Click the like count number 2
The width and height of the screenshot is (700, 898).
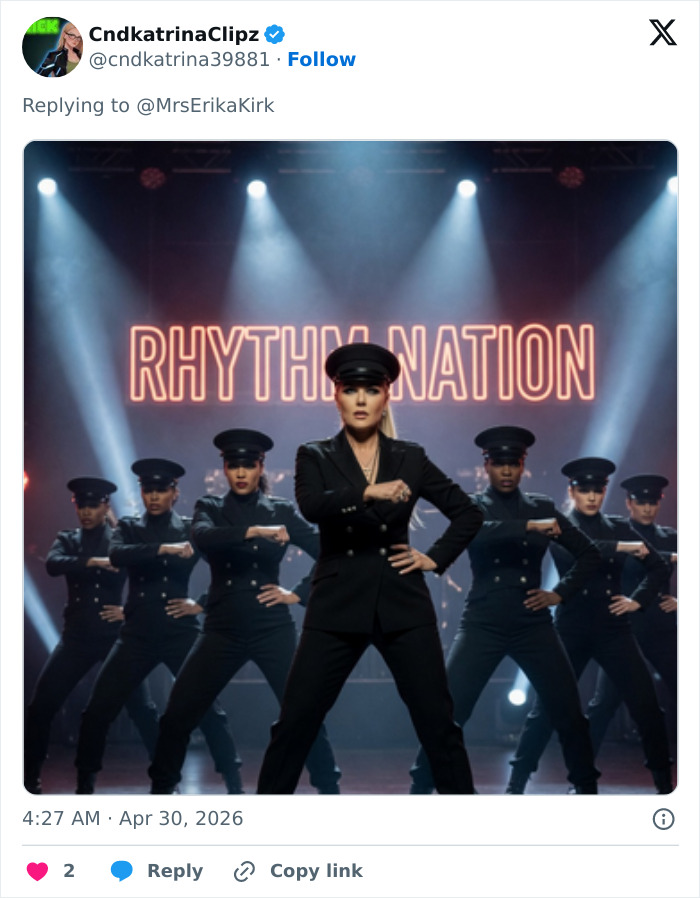click(x=69, y=871)
